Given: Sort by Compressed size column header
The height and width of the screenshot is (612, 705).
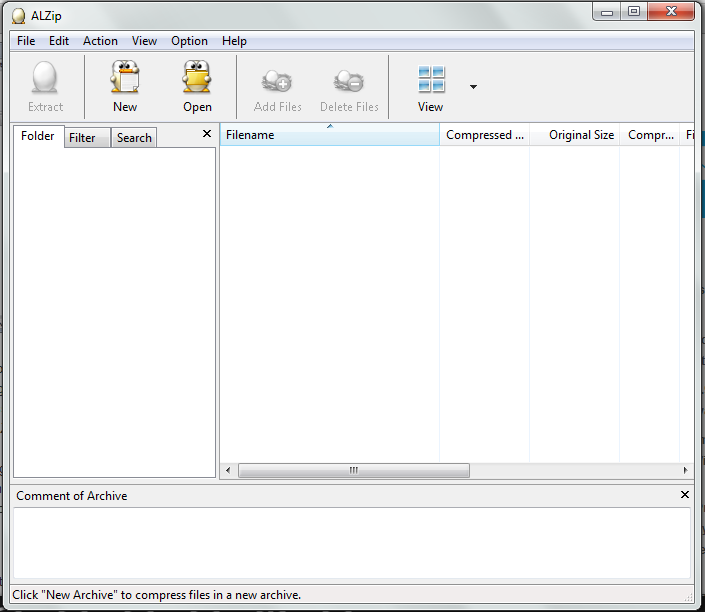Looking at the screenshot, I should [x=485, y=134].
